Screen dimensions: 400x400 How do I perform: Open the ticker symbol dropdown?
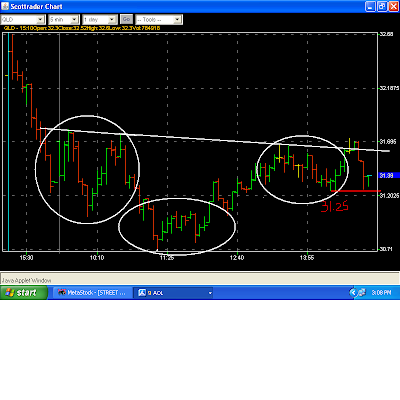pyautogui.click(x=23, y=20)
